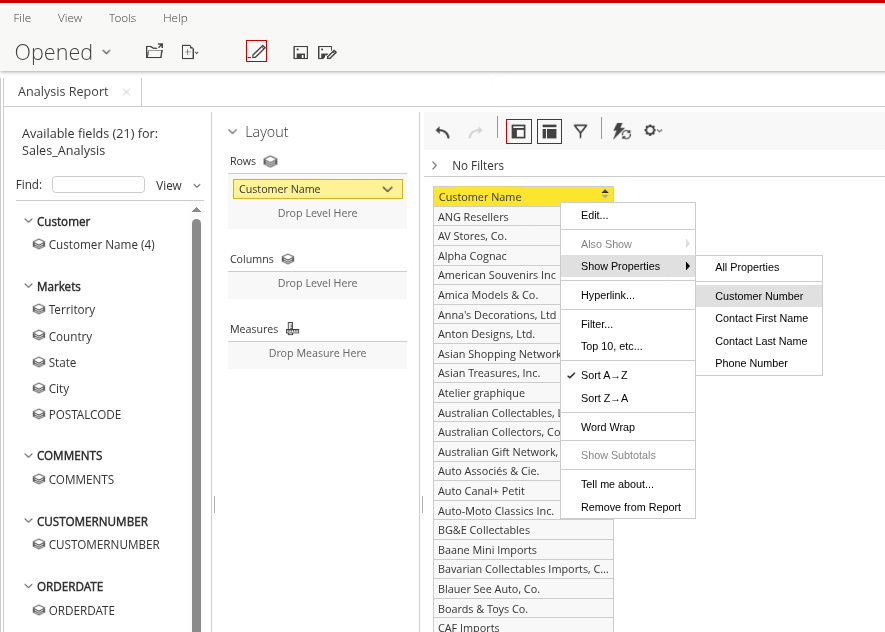
Task: Select Customer Number from properties submenu
Action: tap(759, 296)
